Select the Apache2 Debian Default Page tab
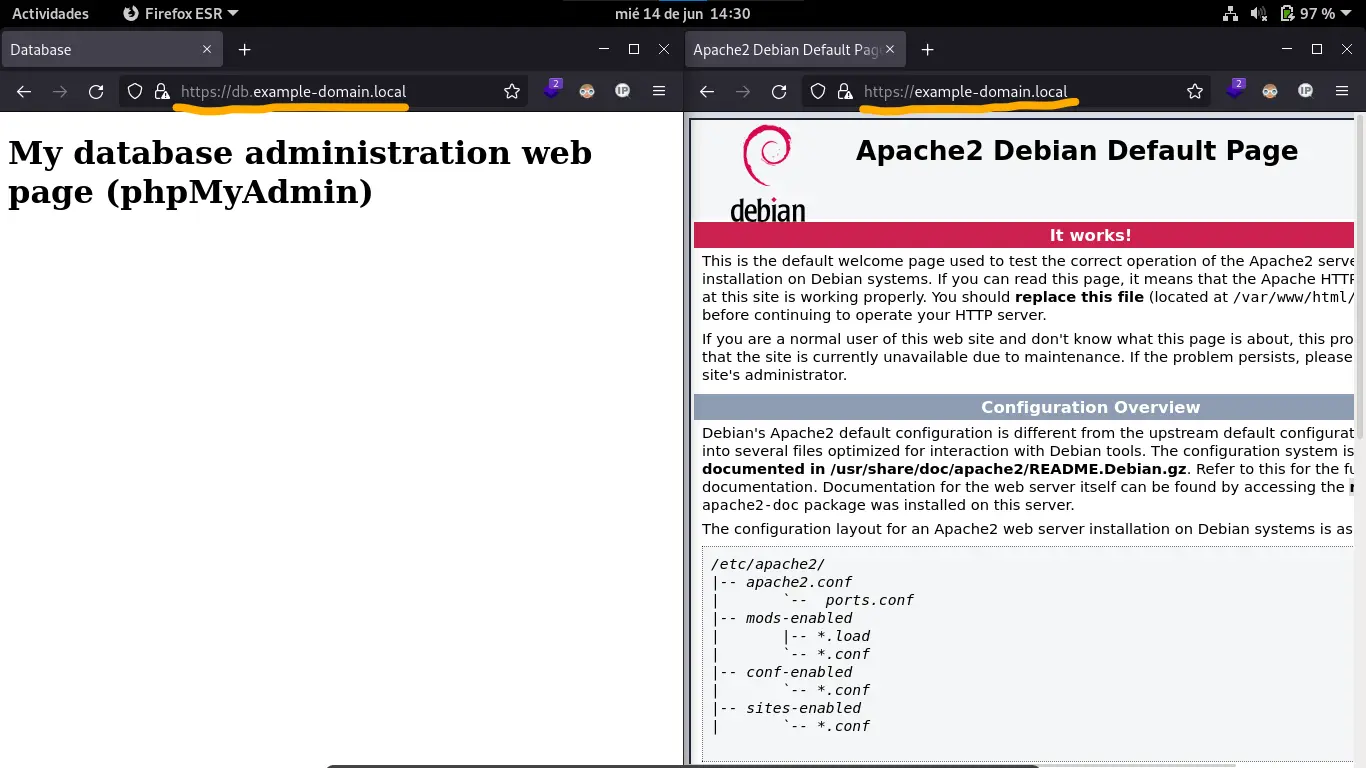 click(796, 49)
